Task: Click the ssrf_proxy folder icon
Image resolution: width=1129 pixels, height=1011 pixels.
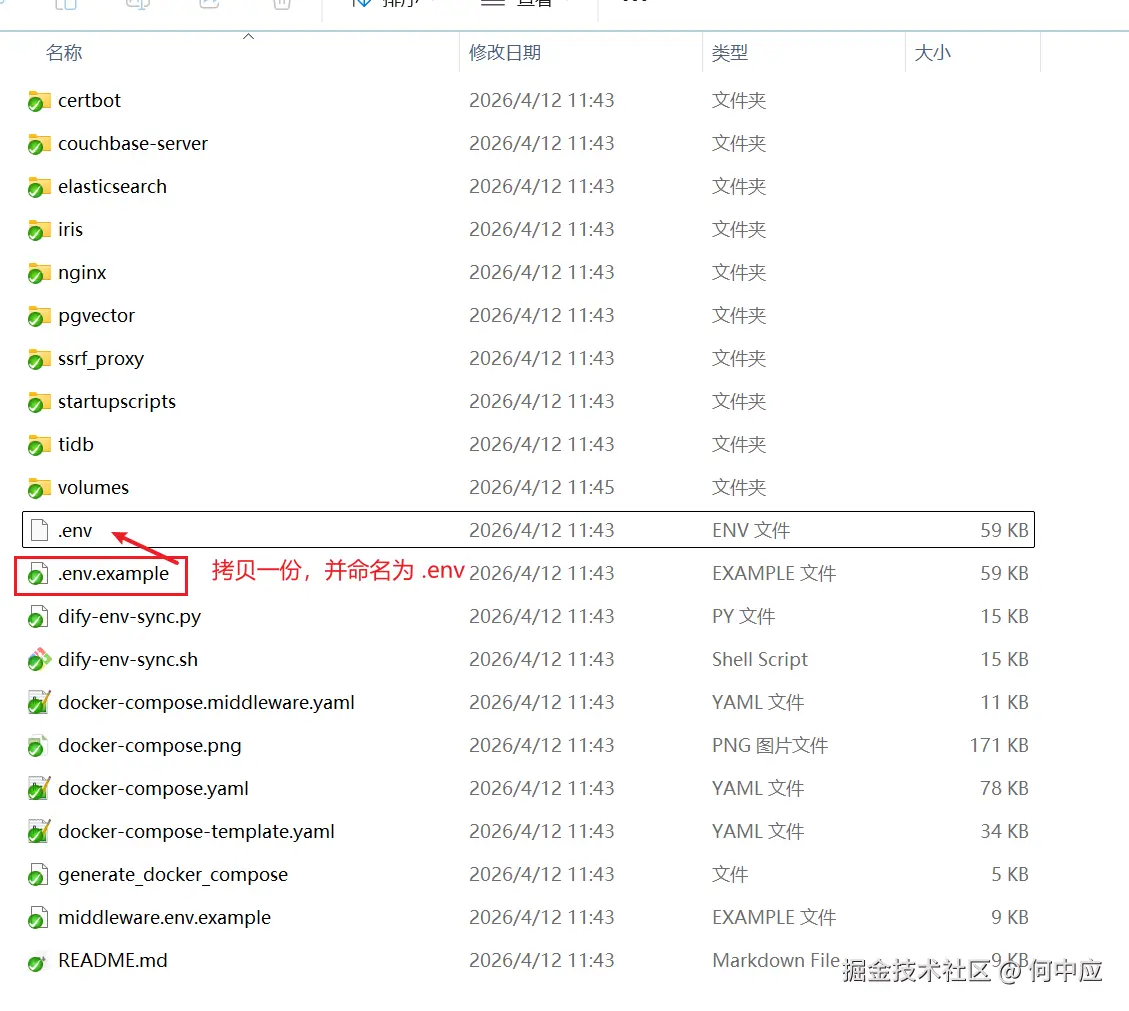Action: point(39,359)
